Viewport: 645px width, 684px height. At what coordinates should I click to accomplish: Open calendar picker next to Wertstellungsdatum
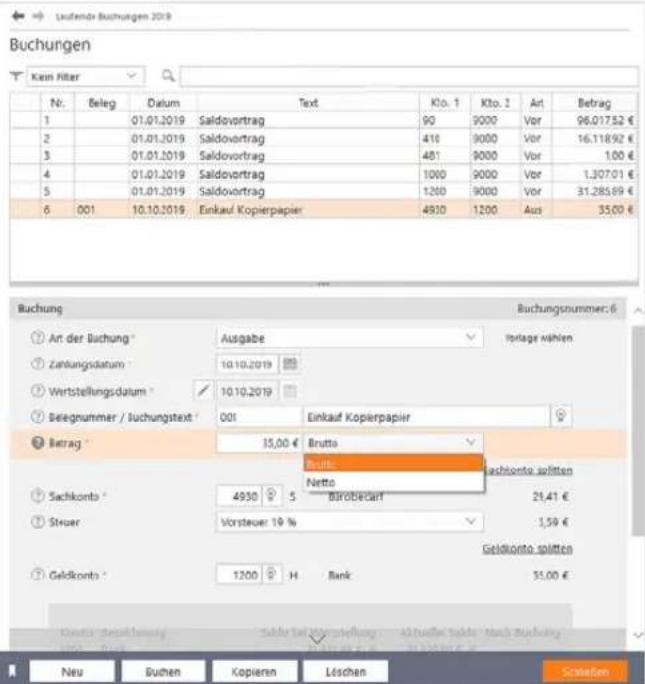click(x=290, y=391)
